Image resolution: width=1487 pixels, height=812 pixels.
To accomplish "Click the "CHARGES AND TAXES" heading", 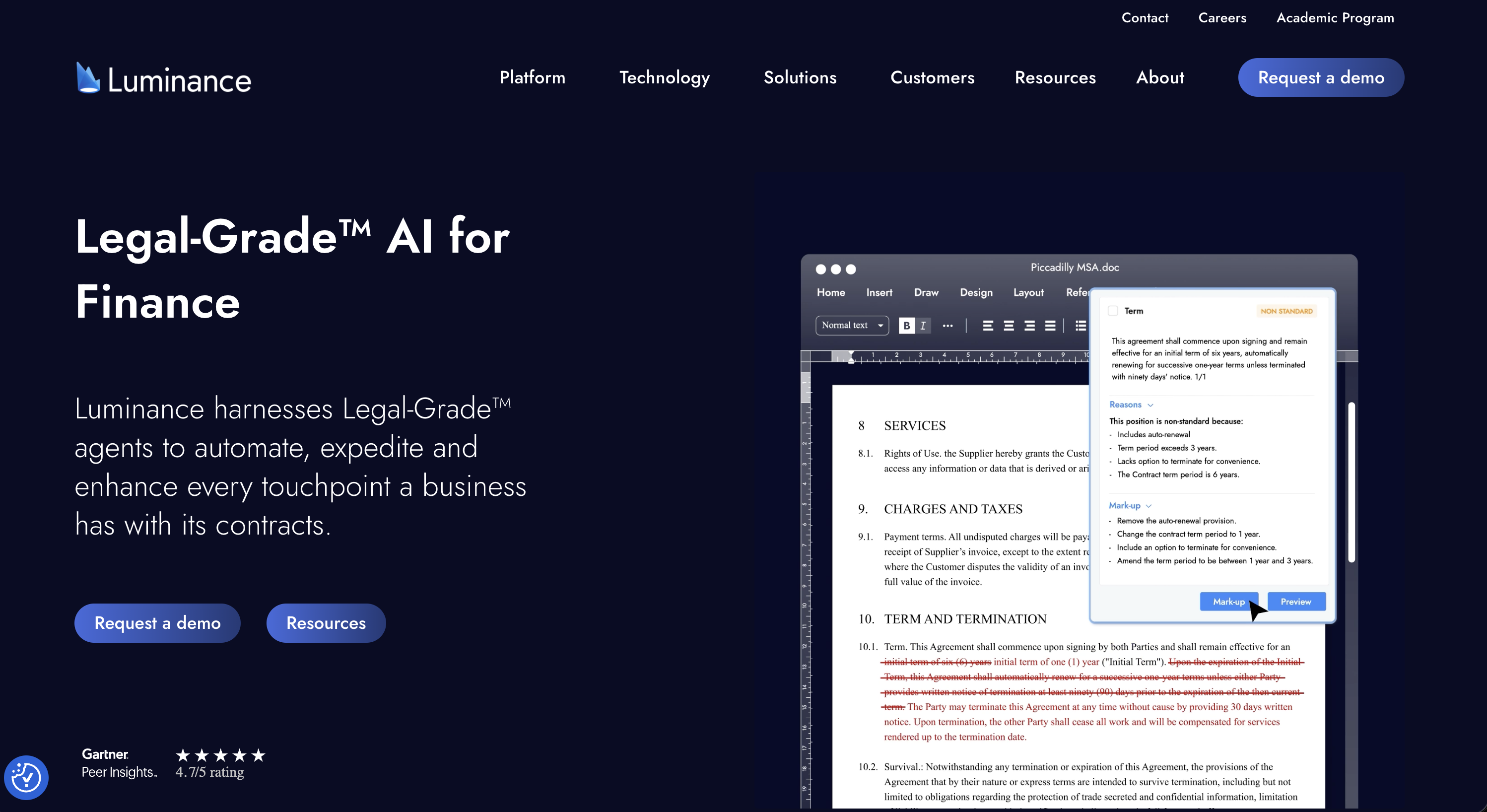I will (x=953, y=509).
